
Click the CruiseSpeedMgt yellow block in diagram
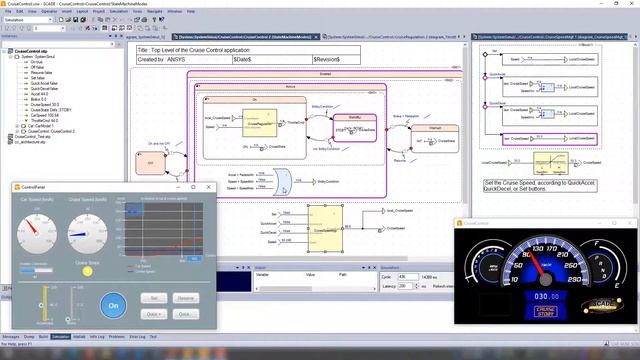325,229
